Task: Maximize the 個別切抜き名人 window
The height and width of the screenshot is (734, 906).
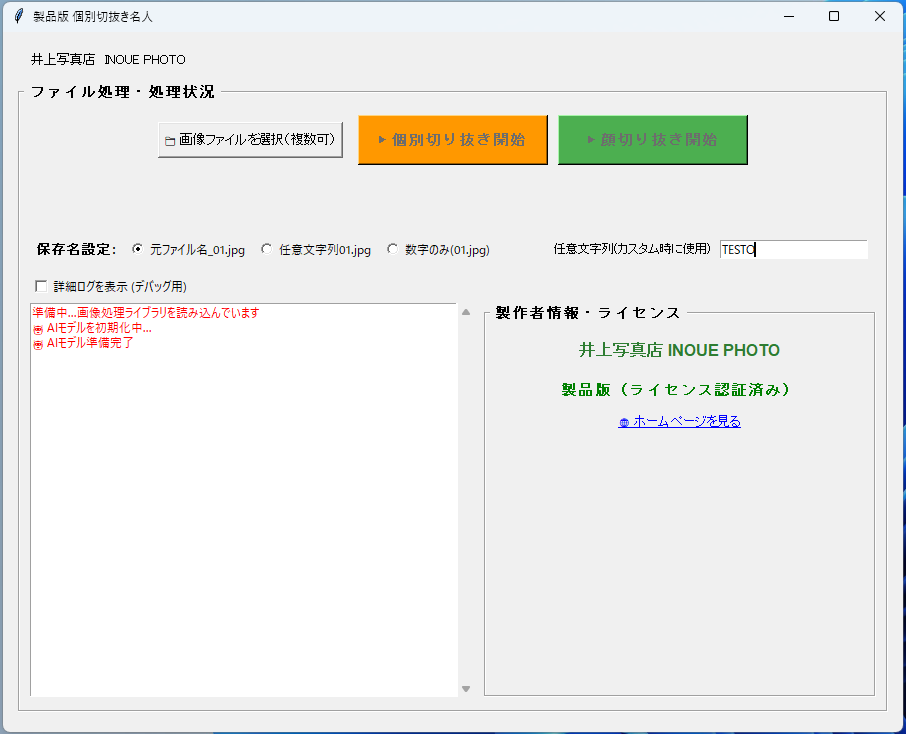Action: tap(834, 16)
